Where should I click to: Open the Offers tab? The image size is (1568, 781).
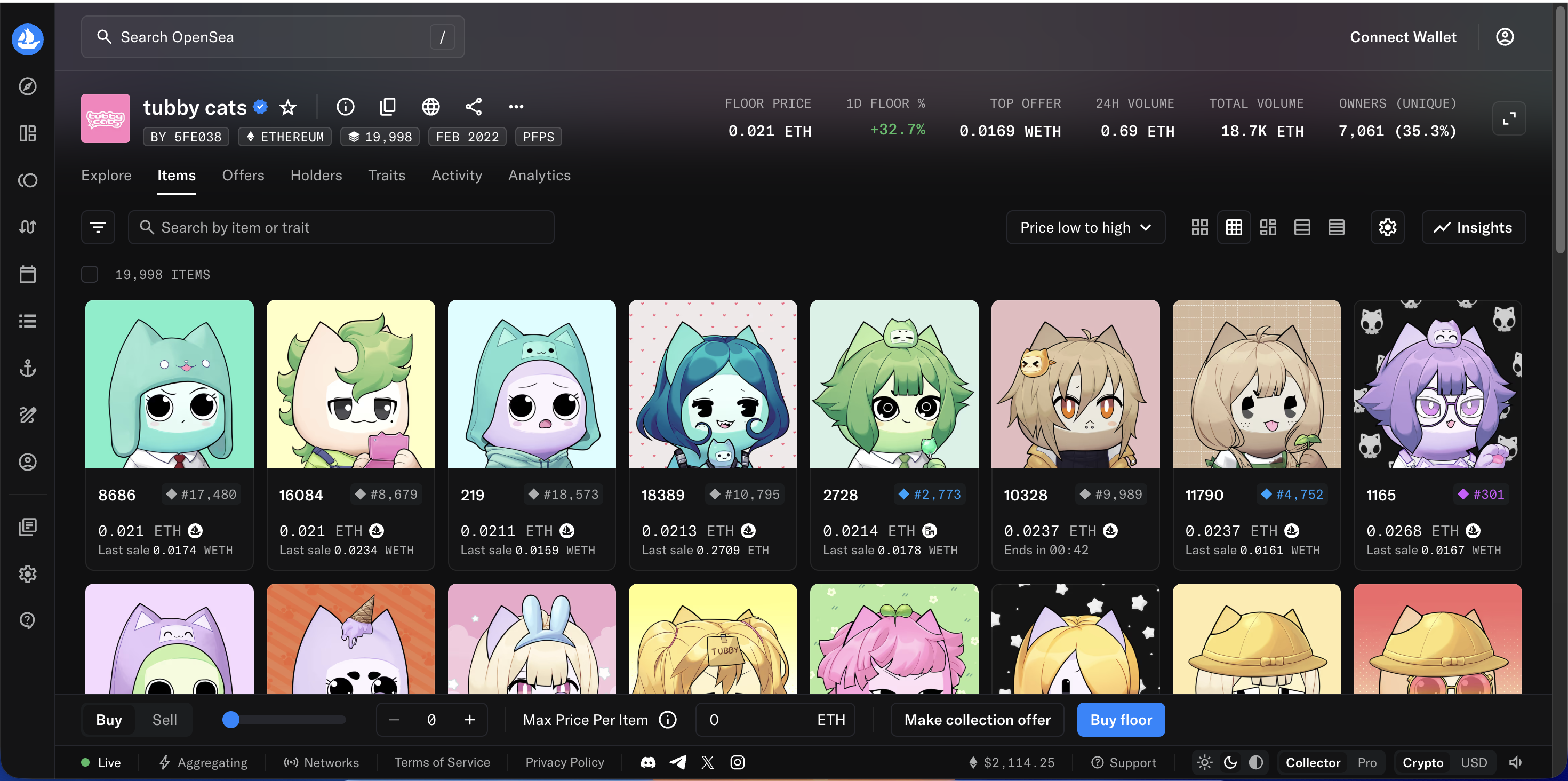coord(243,176)
